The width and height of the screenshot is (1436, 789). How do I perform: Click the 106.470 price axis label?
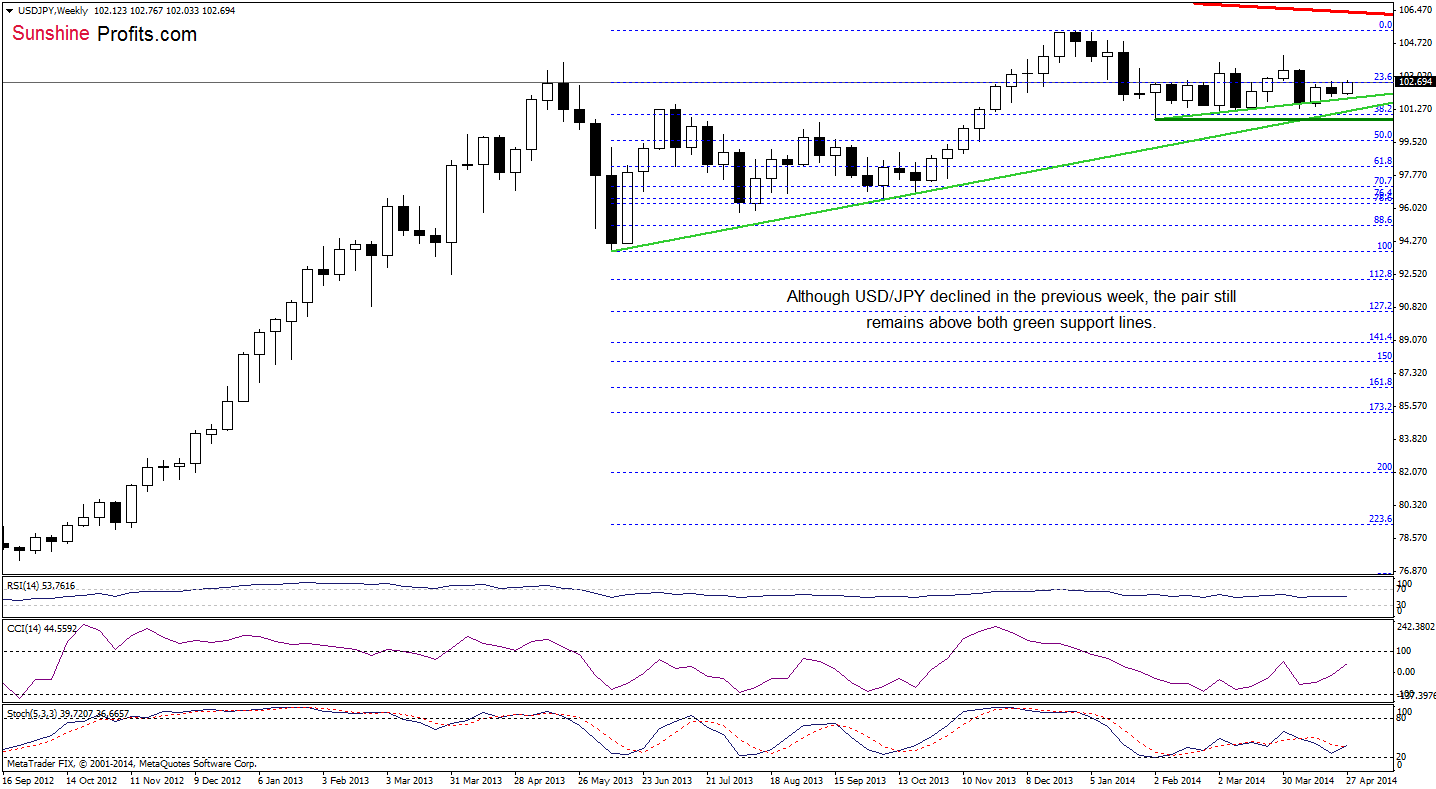point(1414,10)
